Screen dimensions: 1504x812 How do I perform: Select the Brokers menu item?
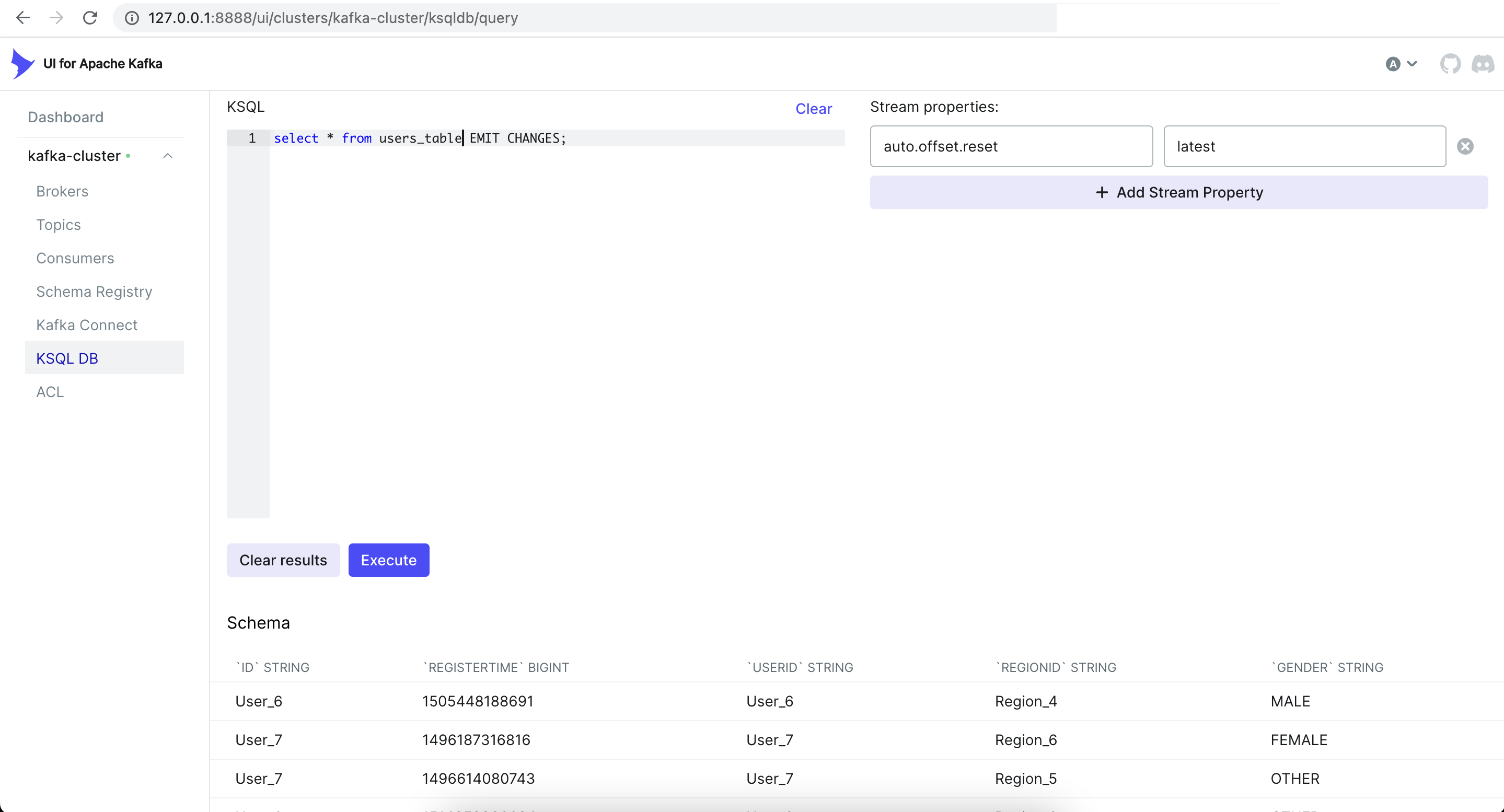62,191
